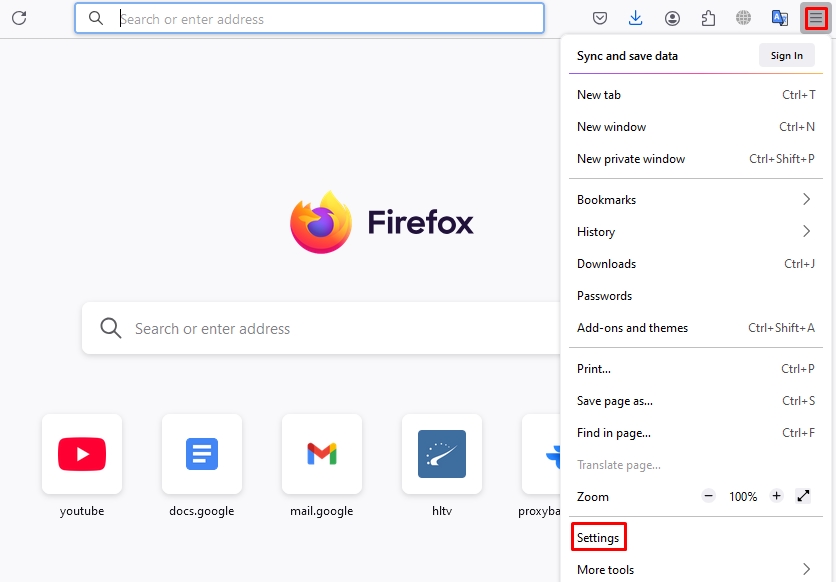
Task: Choose New window in the menu
Action: pos(696,127)
